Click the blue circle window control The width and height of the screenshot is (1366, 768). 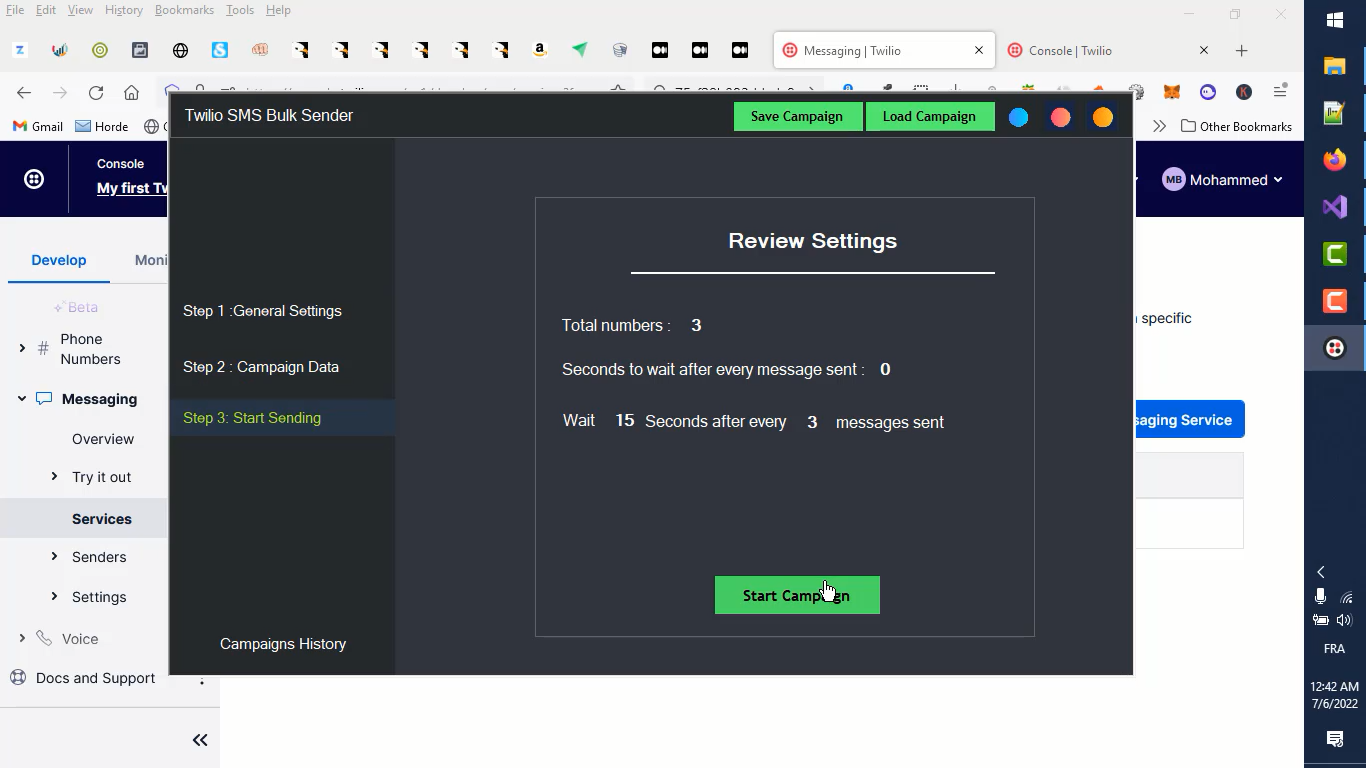[x=1018, y=117]
